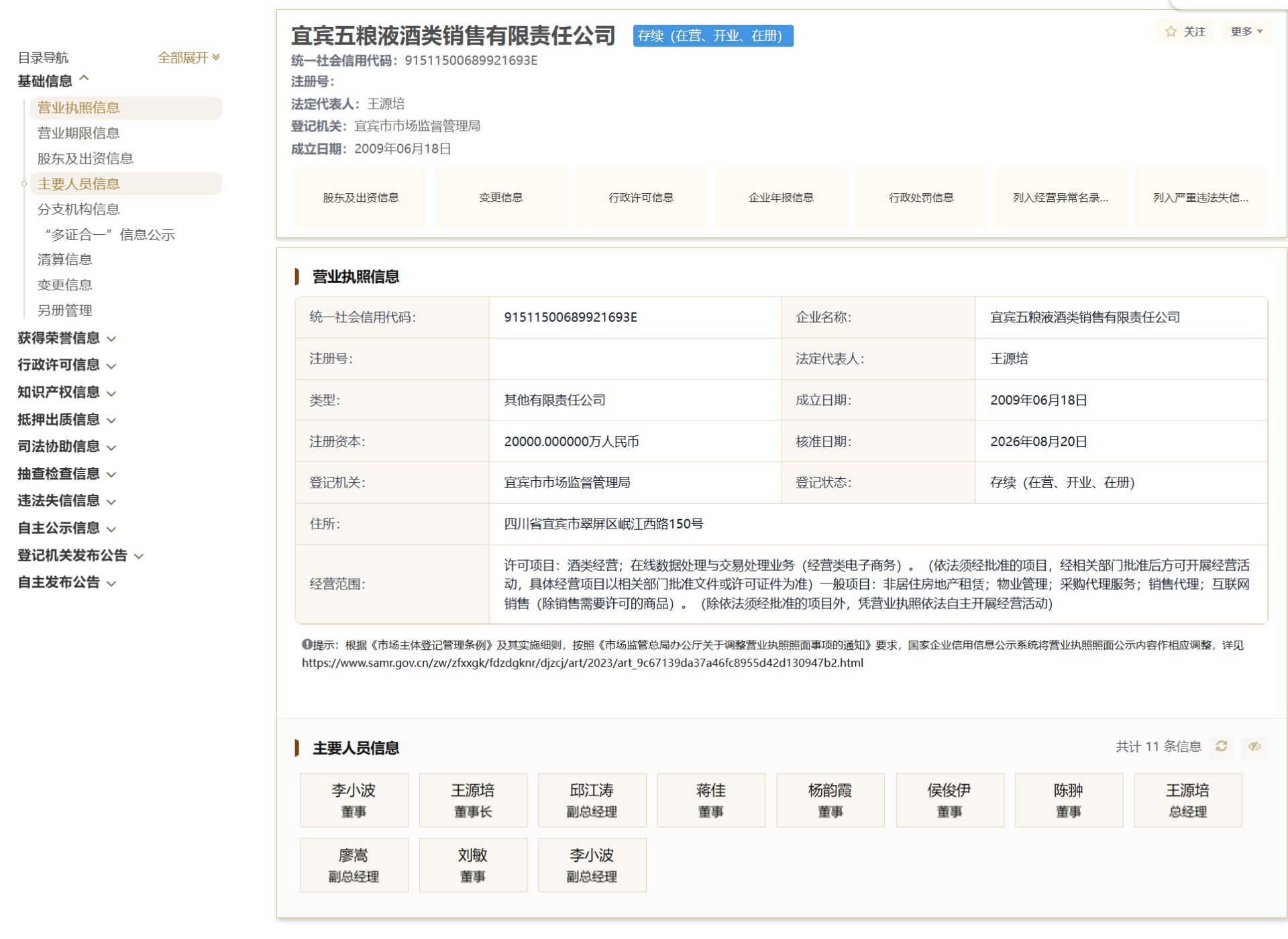Open 变更信息 in the sidebar
Screen dimensions: 1288x939
click(65, 285)
